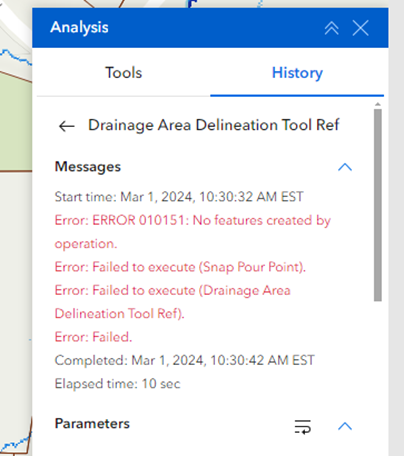Screen dimensions: 404x456
Task: Collapse the Messages section chevron
Action: pyautogui.click(x=345, y=167)
